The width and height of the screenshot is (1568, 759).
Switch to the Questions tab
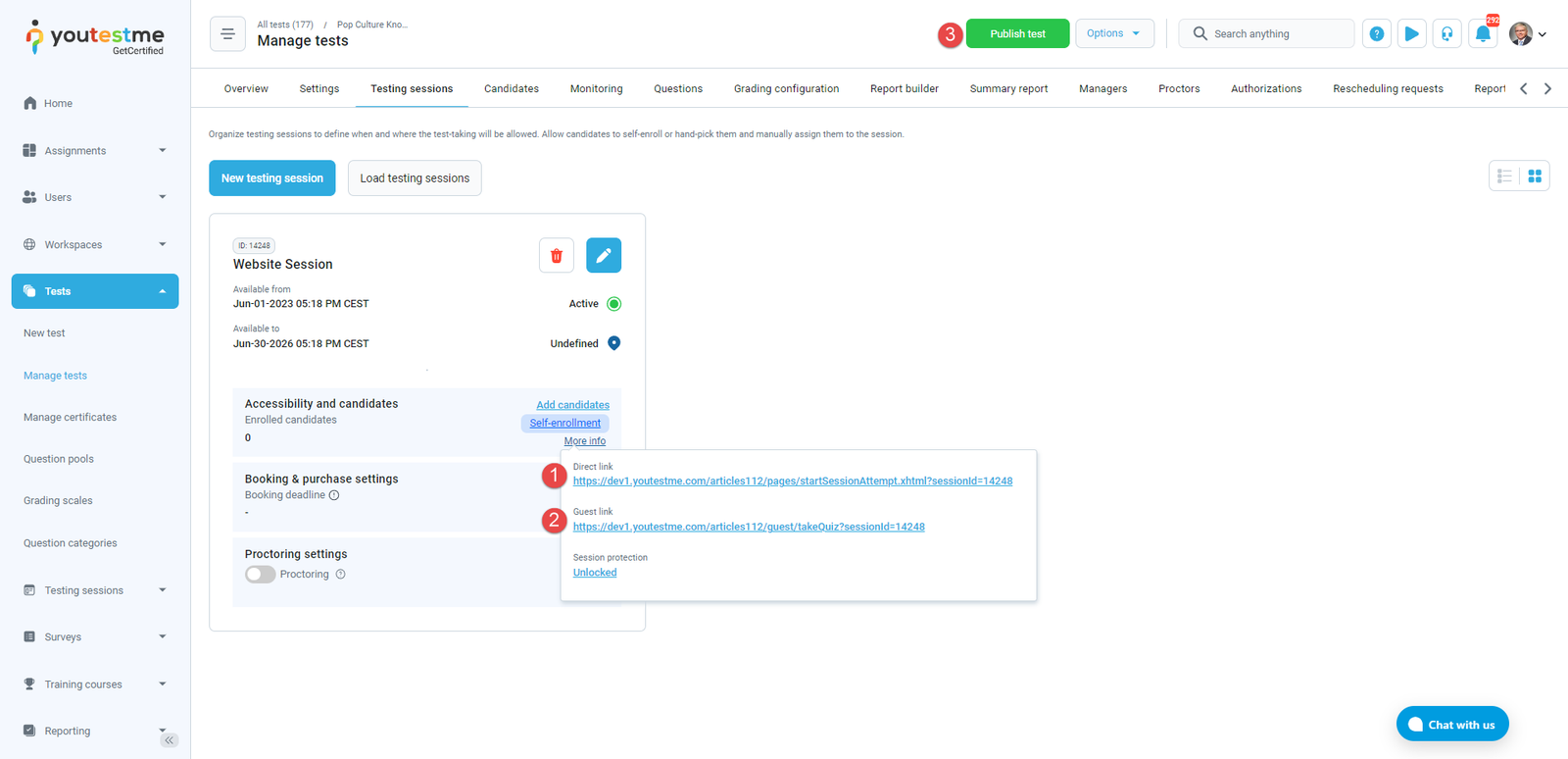tap(678, 89)
